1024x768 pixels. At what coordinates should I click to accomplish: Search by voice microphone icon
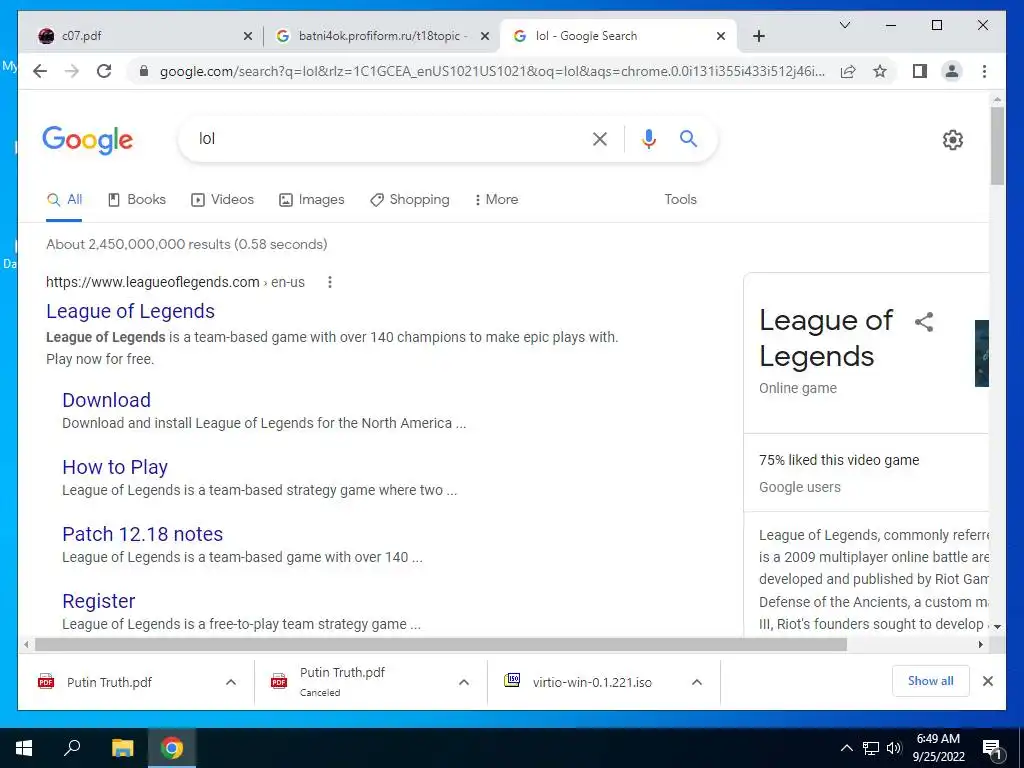click(x=648, y=138)
